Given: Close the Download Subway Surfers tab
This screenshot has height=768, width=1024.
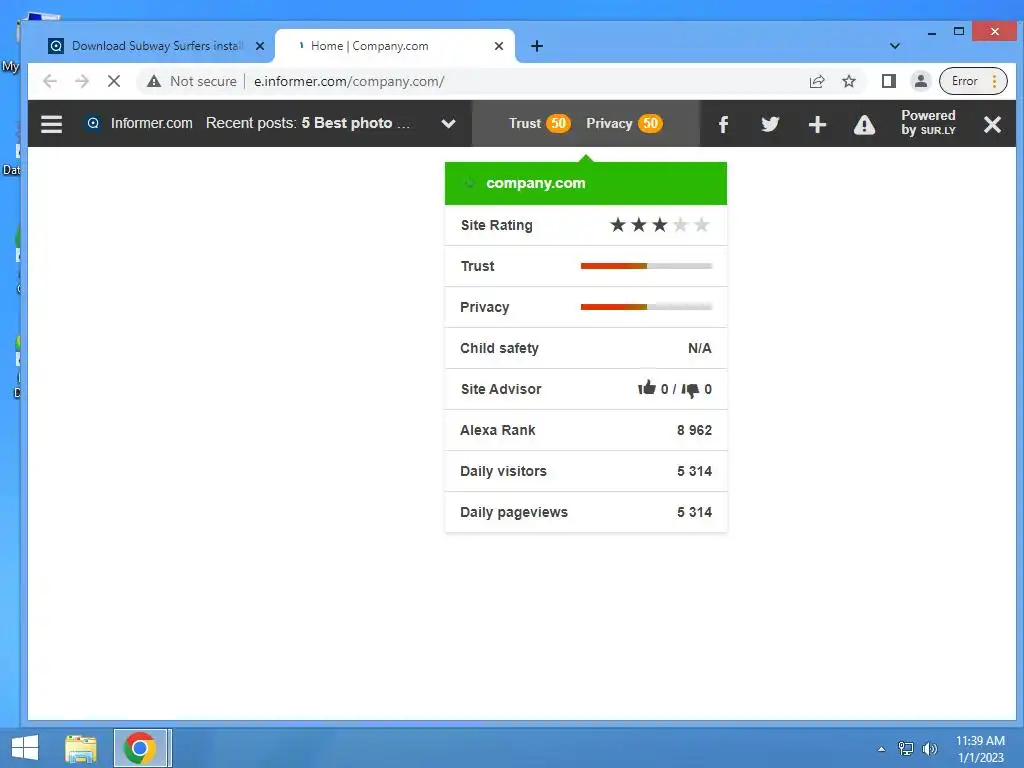Looking at the screenshot, I should (x=260, y=46).
